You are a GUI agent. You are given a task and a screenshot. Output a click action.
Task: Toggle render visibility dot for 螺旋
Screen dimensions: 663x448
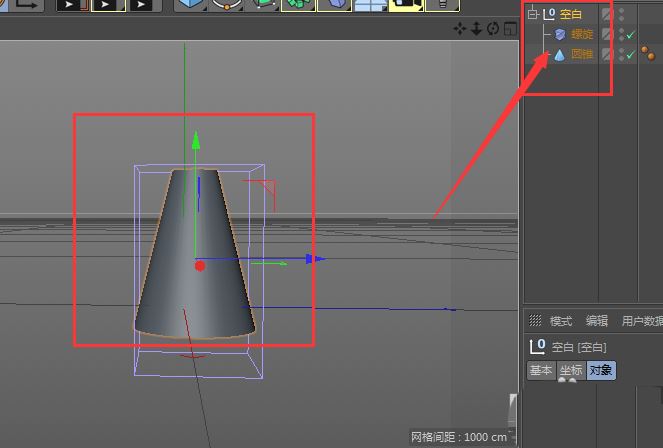coord(621,38)
